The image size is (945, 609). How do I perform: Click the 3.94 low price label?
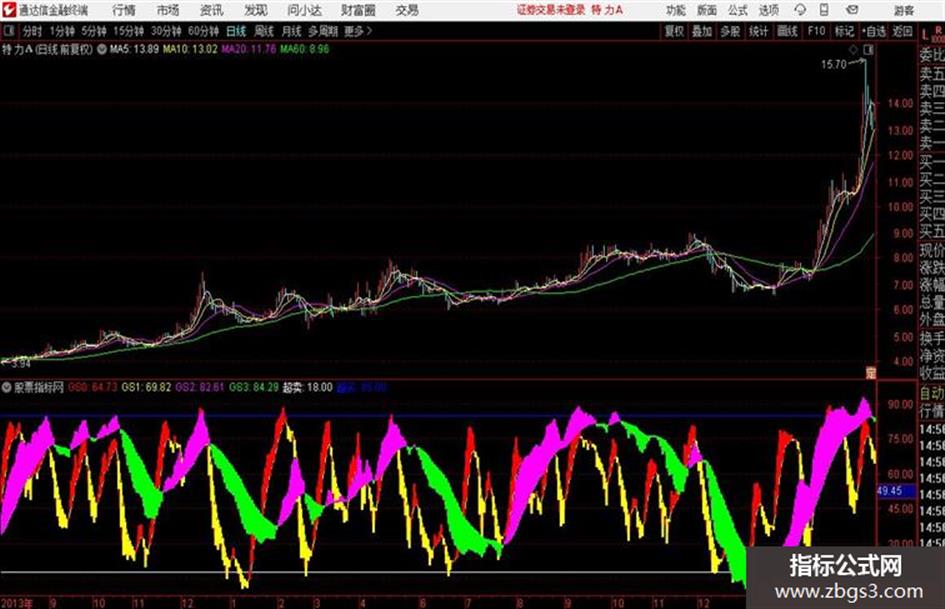point(20,364)
